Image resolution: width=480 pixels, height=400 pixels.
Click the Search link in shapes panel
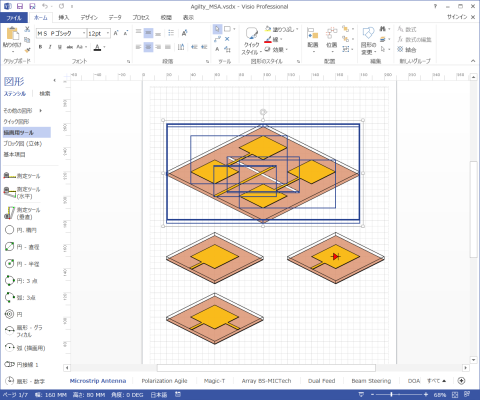45,94
